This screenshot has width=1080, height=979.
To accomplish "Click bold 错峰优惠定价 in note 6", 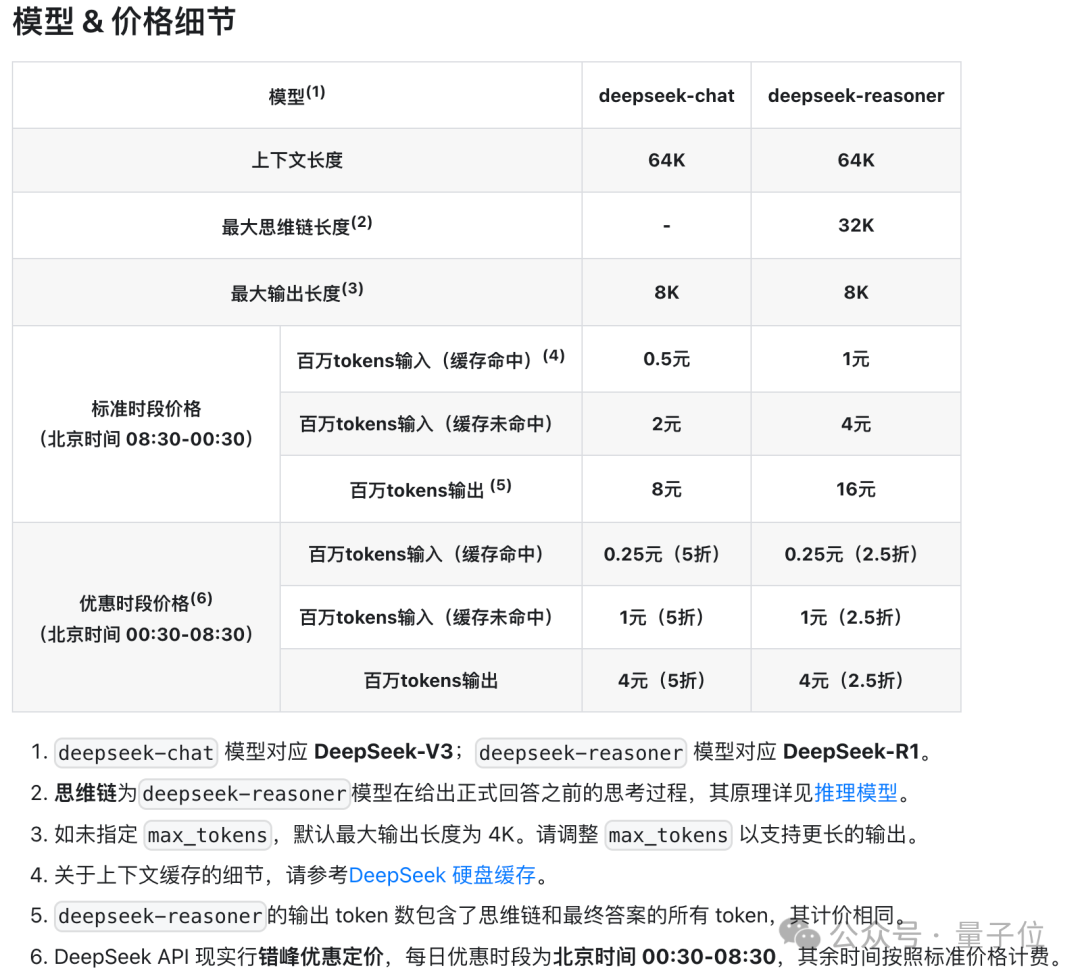I will point(321,957).
